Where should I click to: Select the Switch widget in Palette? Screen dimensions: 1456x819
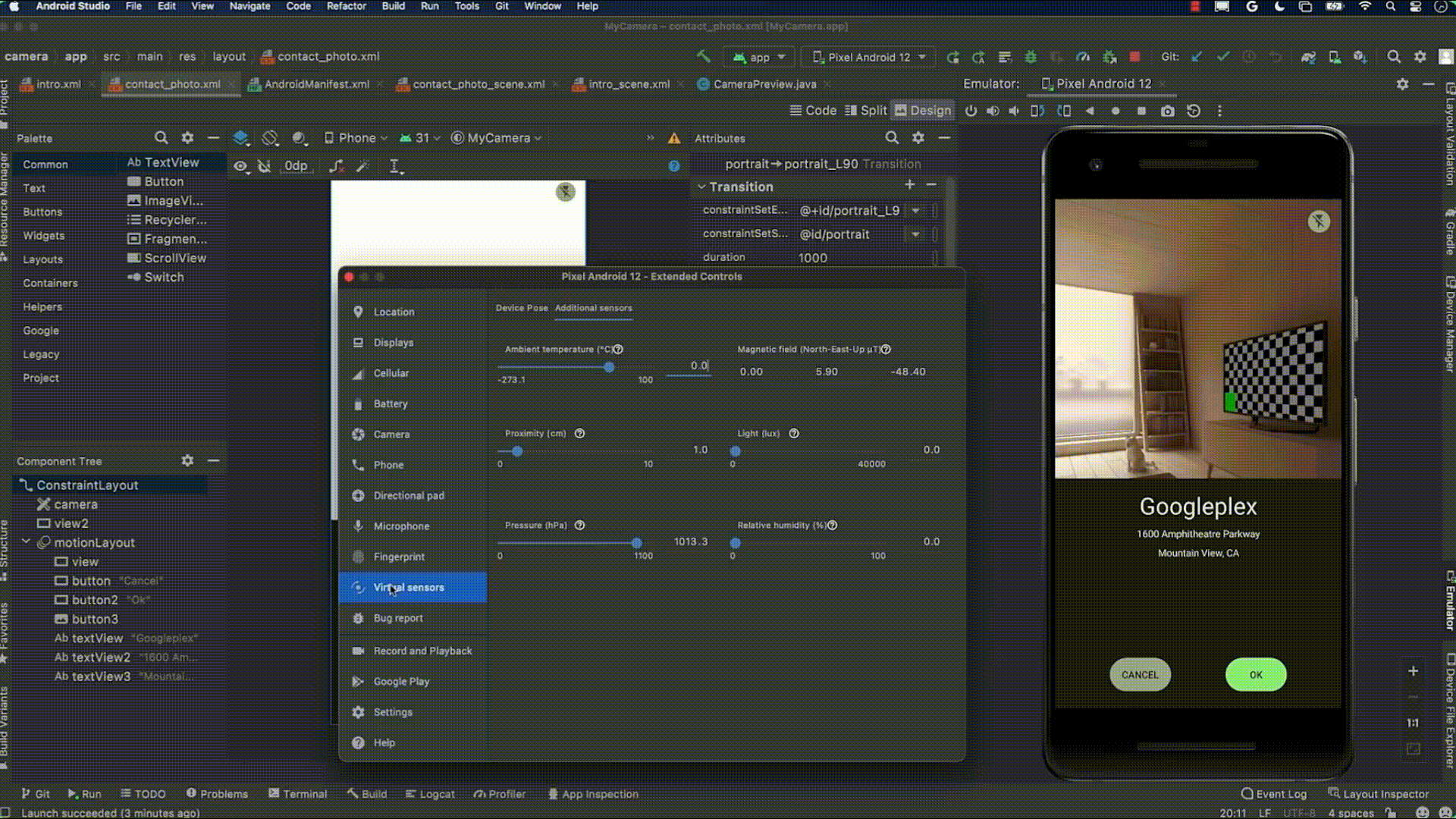155,278
